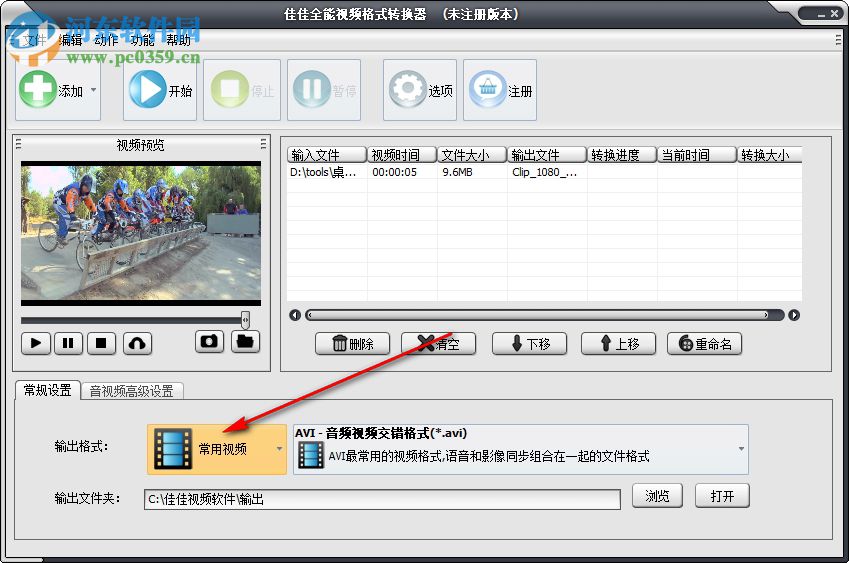Open the 帮助 menu
The height and width of the screenshot is (563, 849).
[x=178, y=40]
